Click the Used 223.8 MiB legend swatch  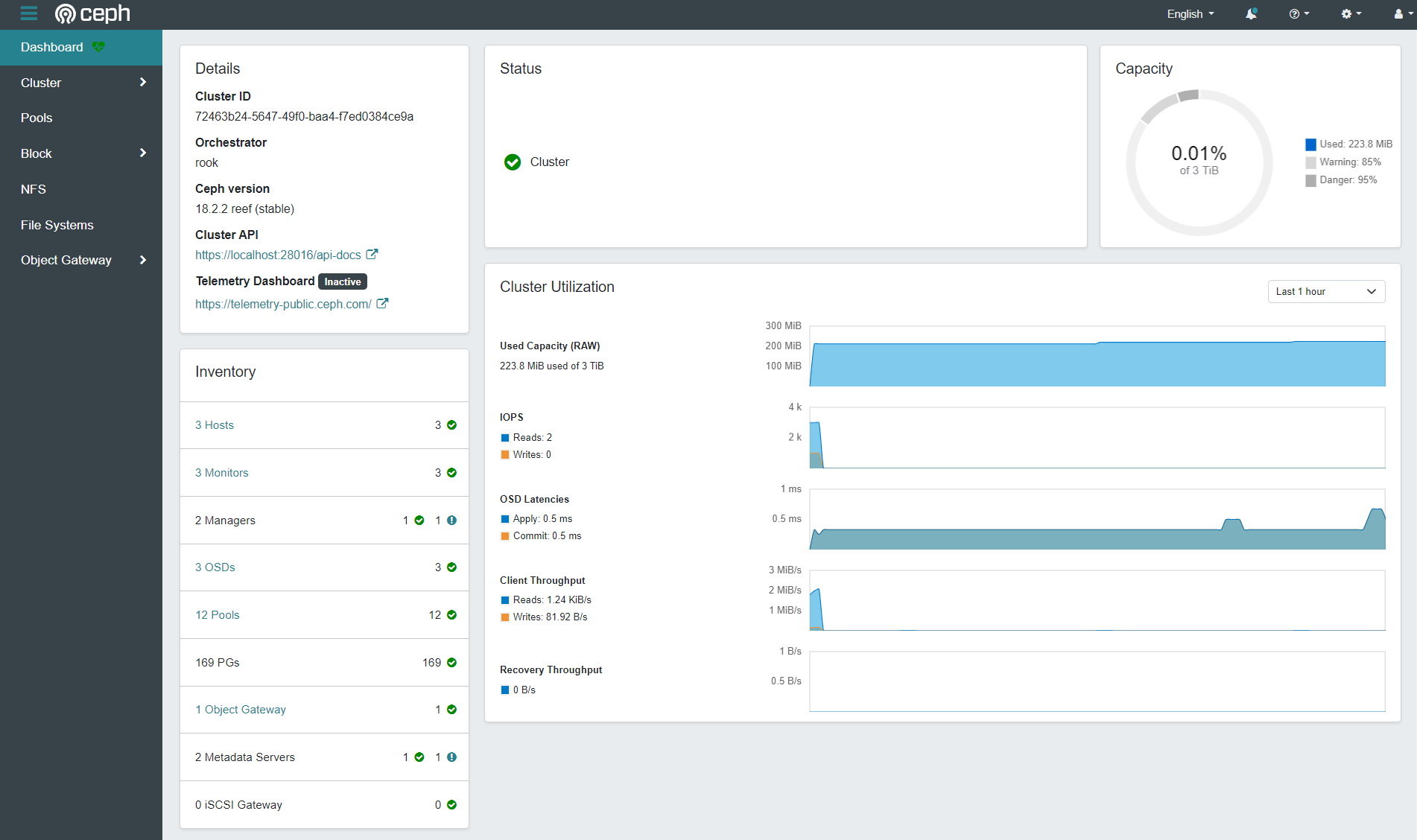click(x=1310, y=144)
